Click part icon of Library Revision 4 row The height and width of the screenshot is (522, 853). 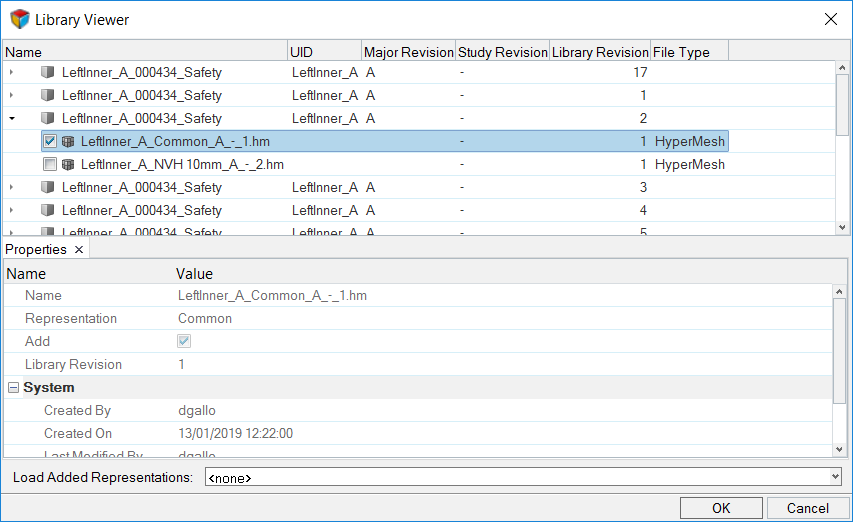48,210
